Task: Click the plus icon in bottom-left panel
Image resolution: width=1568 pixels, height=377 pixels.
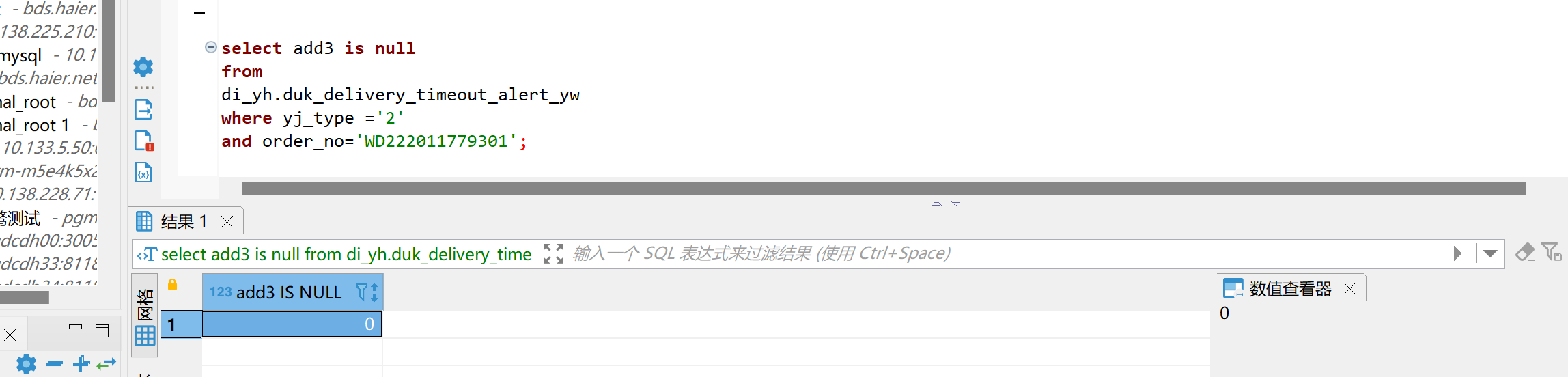Action: pyautogui.click(x=81, y=363)
